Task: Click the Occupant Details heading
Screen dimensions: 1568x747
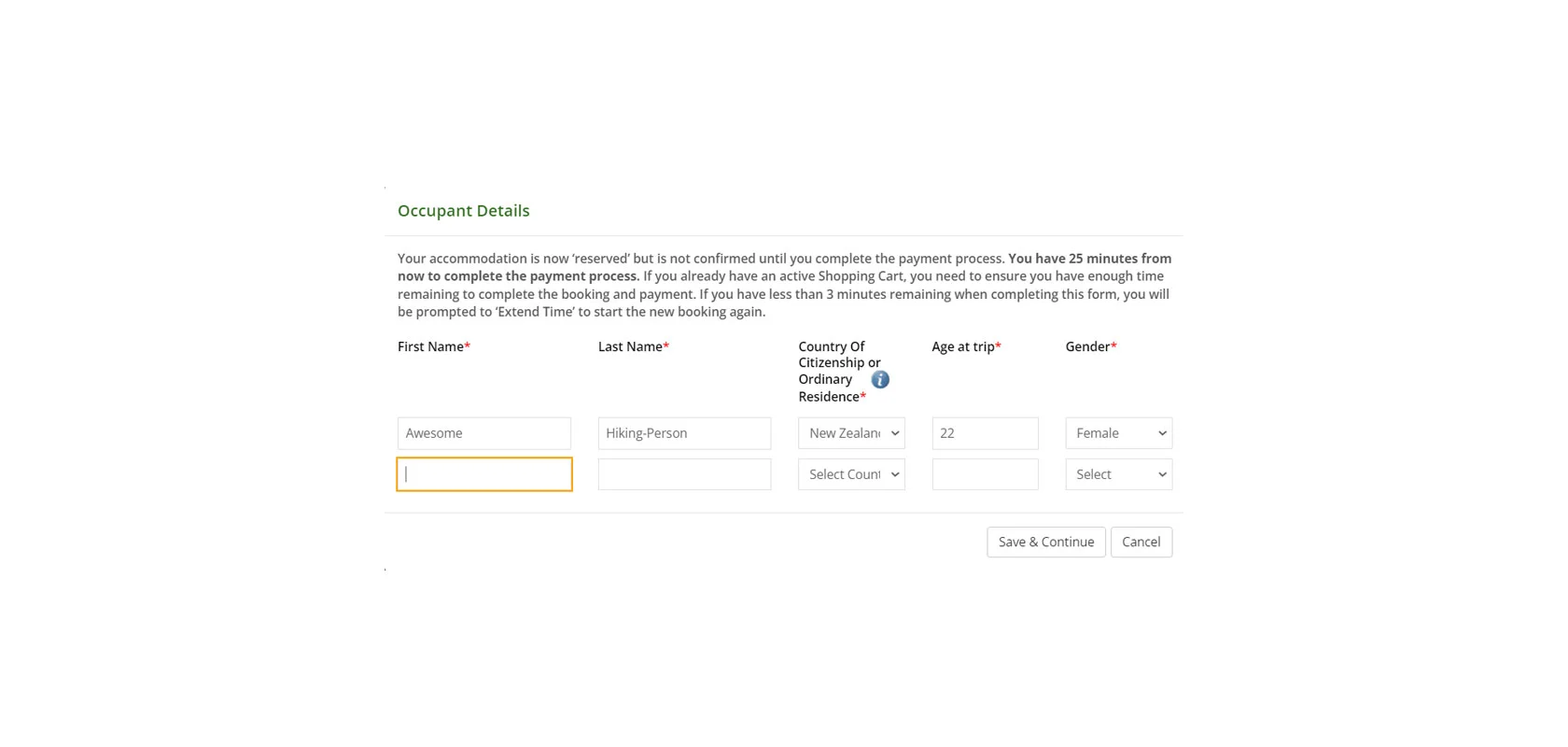Action: pyautogui.click(x=463, y=211)
